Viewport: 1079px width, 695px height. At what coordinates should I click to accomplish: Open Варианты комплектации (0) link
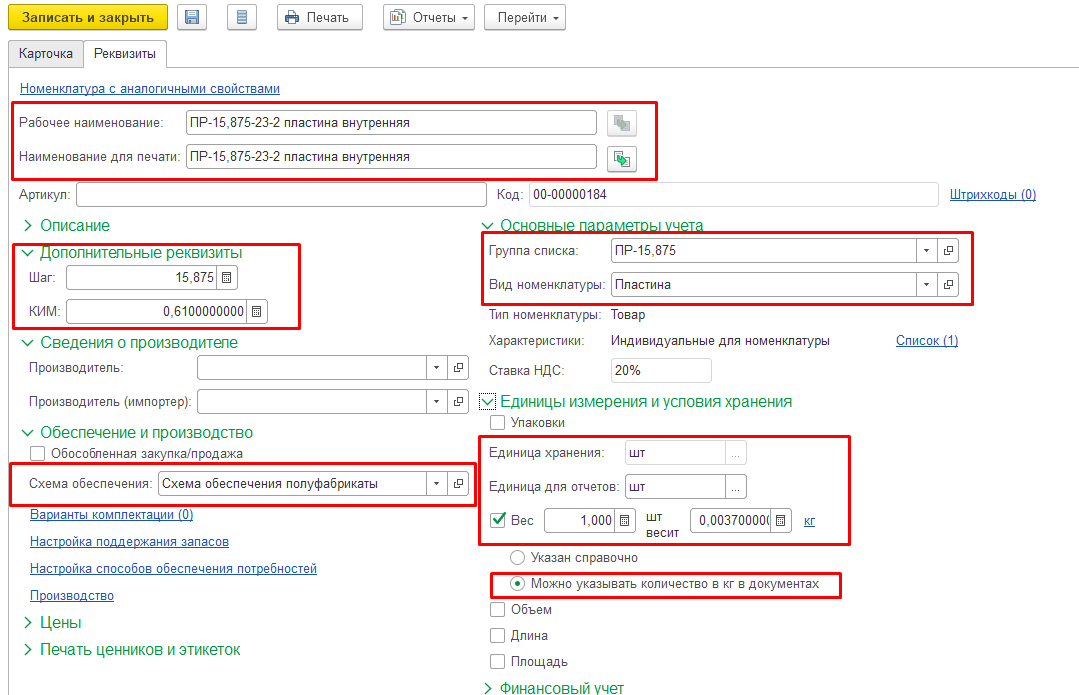point(111,515)
